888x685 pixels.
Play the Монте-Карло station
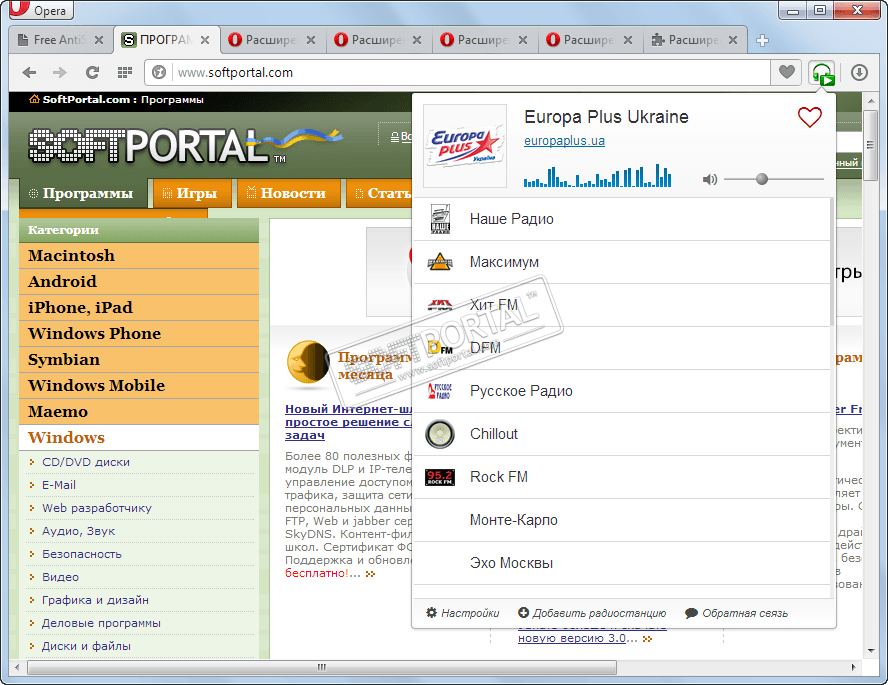click(x=621, y=520)
